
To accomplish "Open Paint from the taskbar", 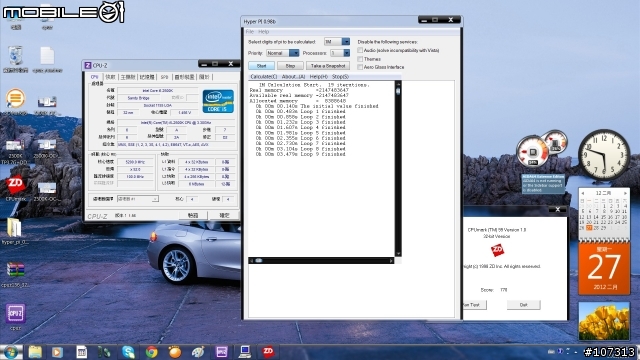I will point(198,352).
